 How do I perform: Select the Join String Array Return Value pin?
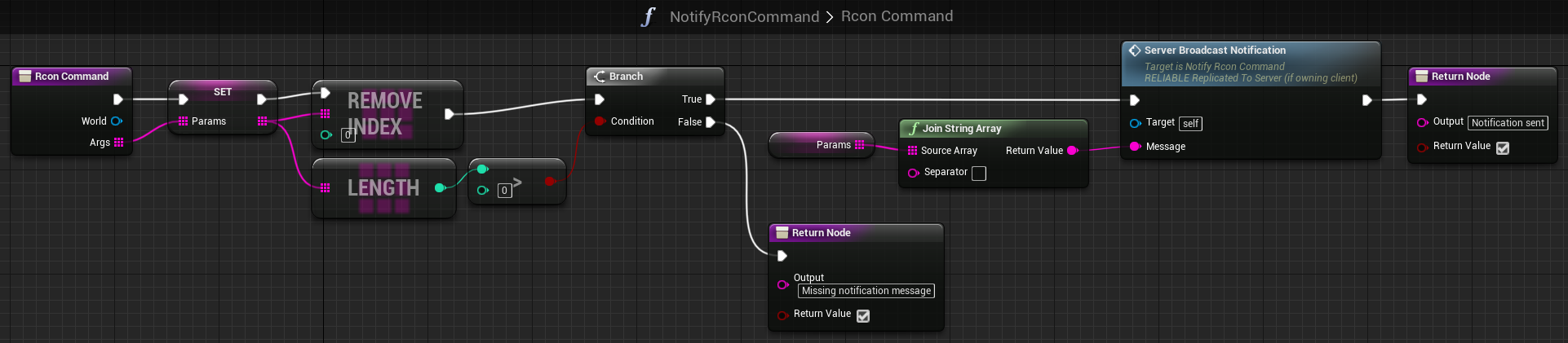[1073, 150]
